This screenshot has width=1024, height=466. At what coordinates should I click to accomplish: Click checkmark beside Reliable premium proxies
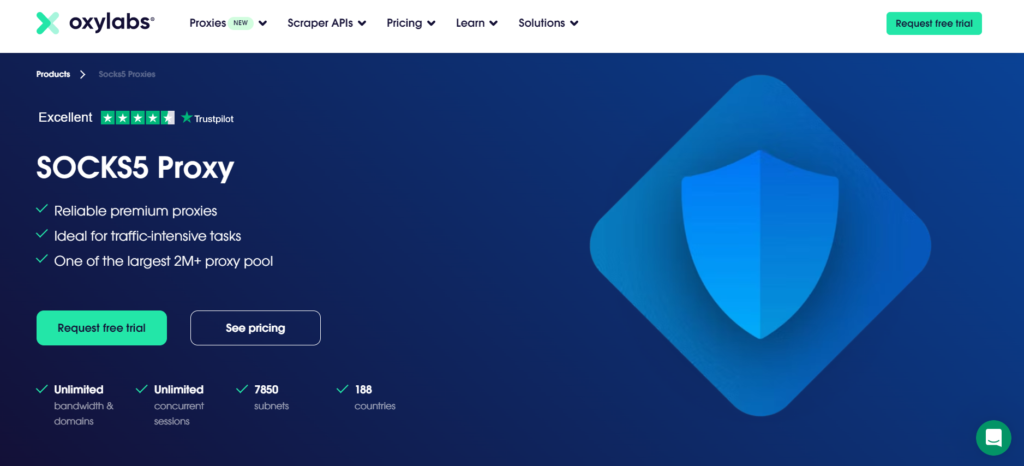coord(42,210)
